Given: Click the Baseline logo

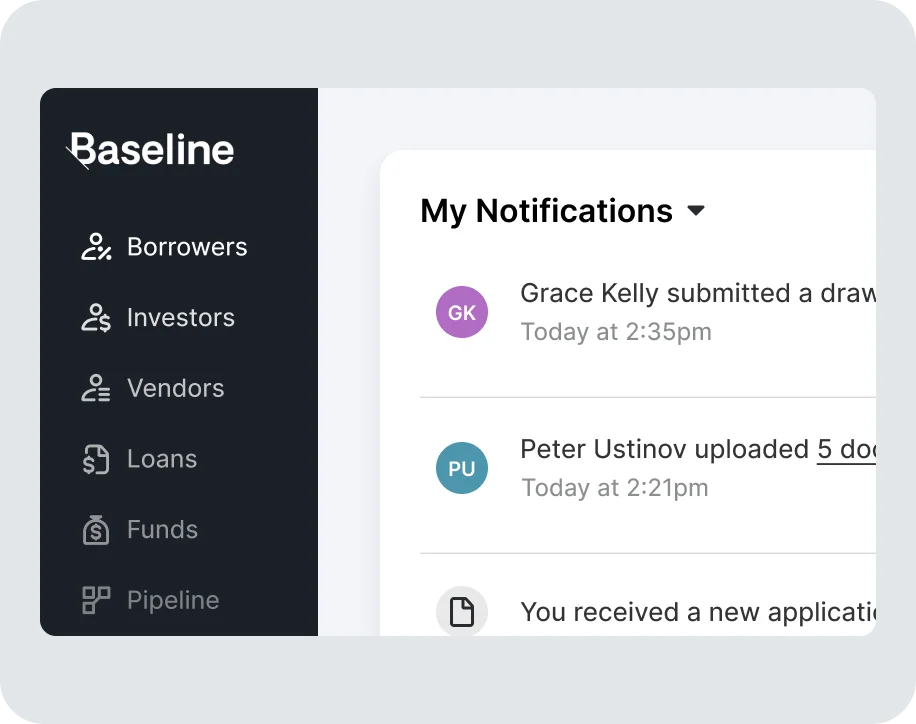Looking at the screenshot, I should pyautogui.click(x=151, y=150).
